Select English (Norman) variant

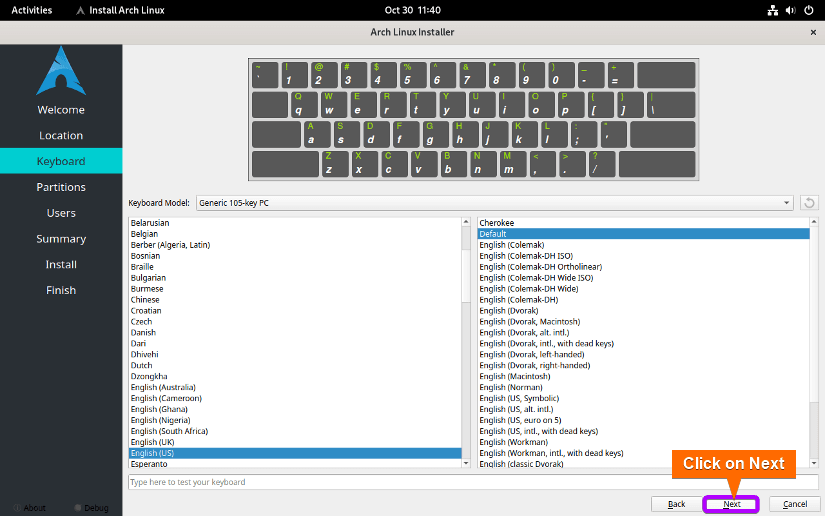click(x=643, y=388)
